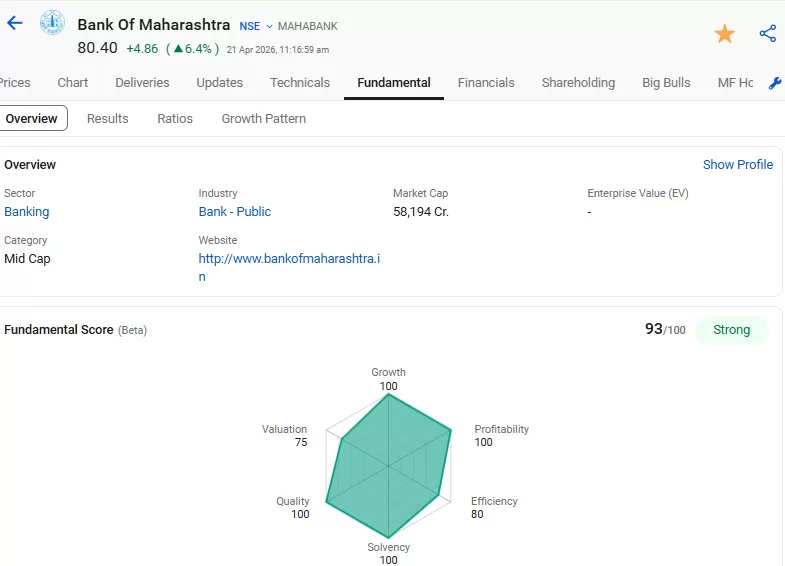Switch to the Results sub-tab
This screenshot has width=785, height=566.
[108, 119]
